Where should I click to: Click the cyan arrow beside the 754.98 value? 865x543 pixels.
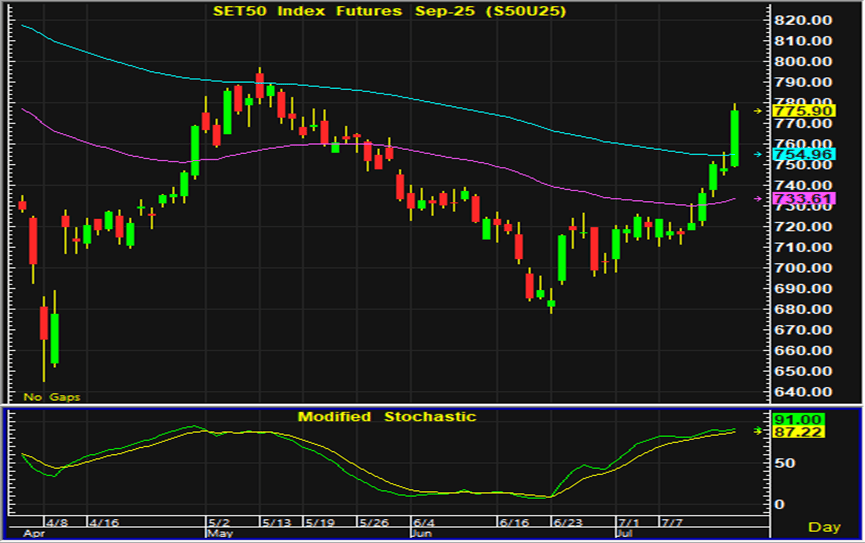(758, 155)
